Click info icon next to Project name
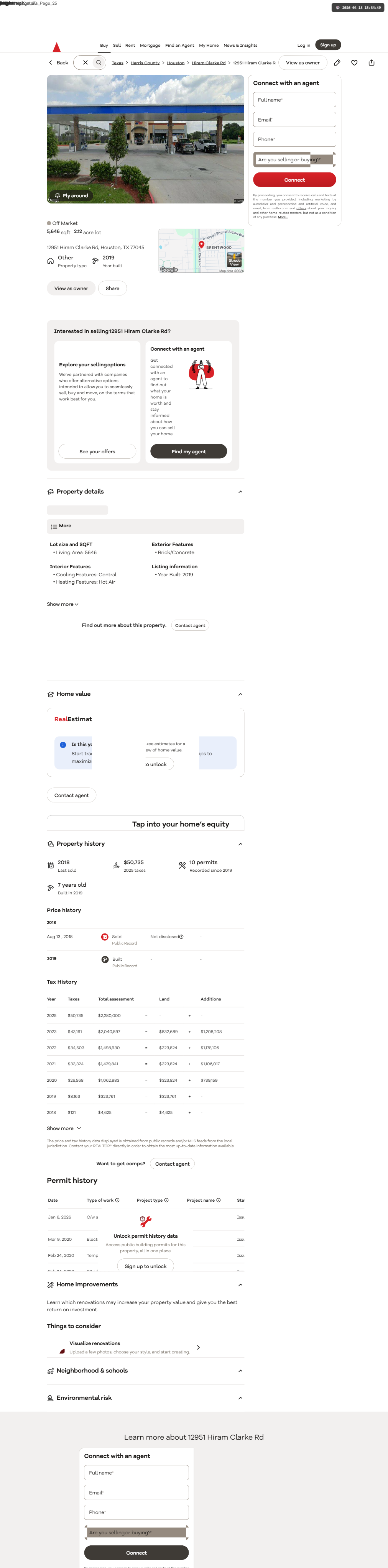 [x=219, y=1201]
